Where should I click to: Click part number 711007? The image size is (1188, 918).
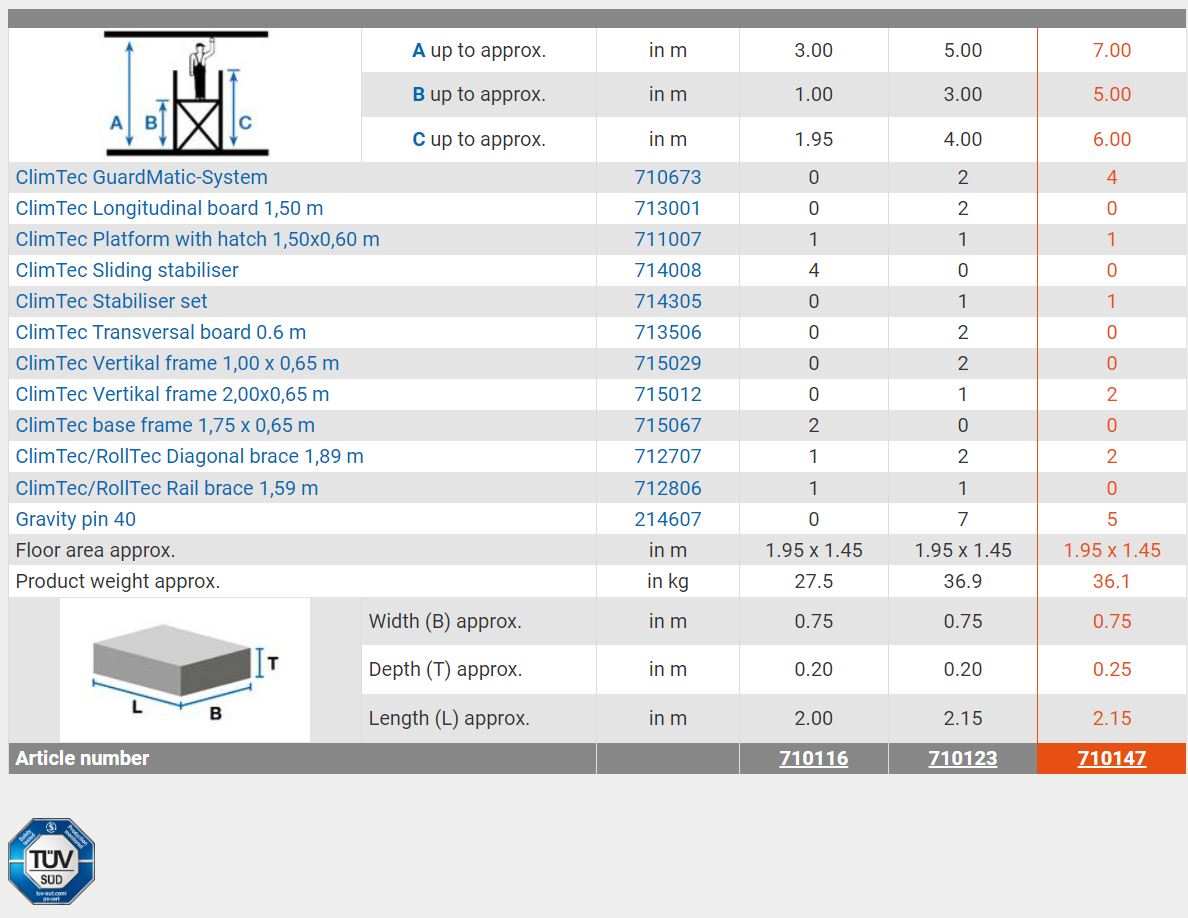click(667, 239)
